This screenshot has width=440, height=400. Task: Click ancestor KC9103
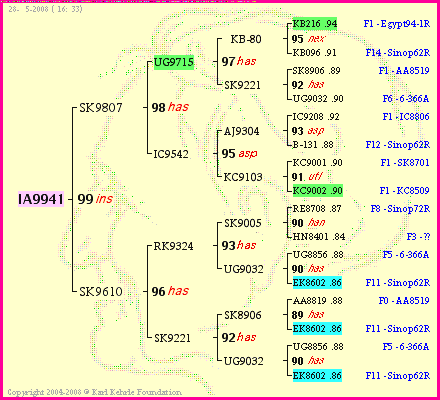tap(243, 177)
